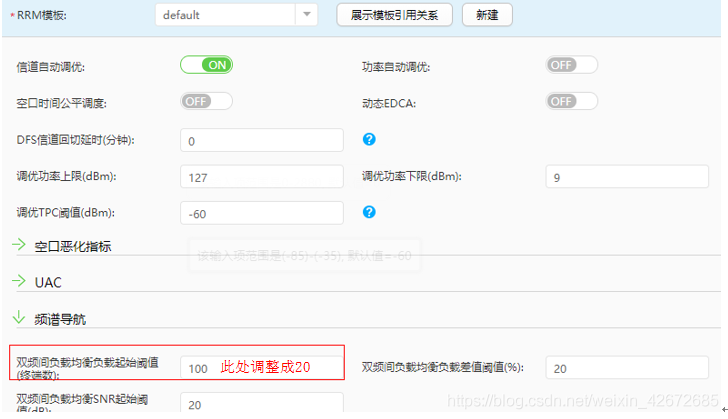This screenshot has width=728, height=419.
Task: Click the 调优功率上限 input showing 127
Action: point(262,177)
